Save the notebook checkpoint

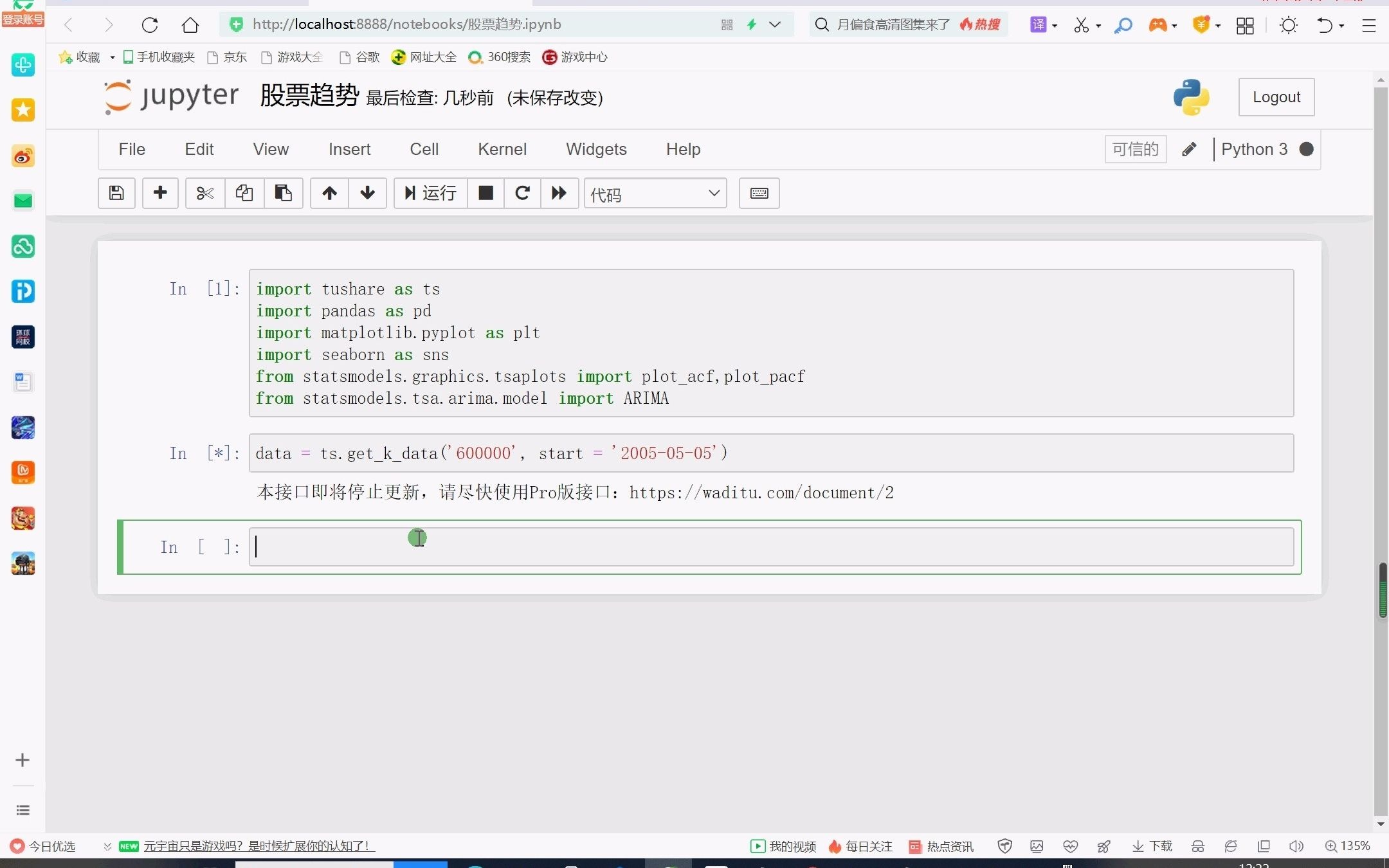pyautogui.click(x=116, y=194)
